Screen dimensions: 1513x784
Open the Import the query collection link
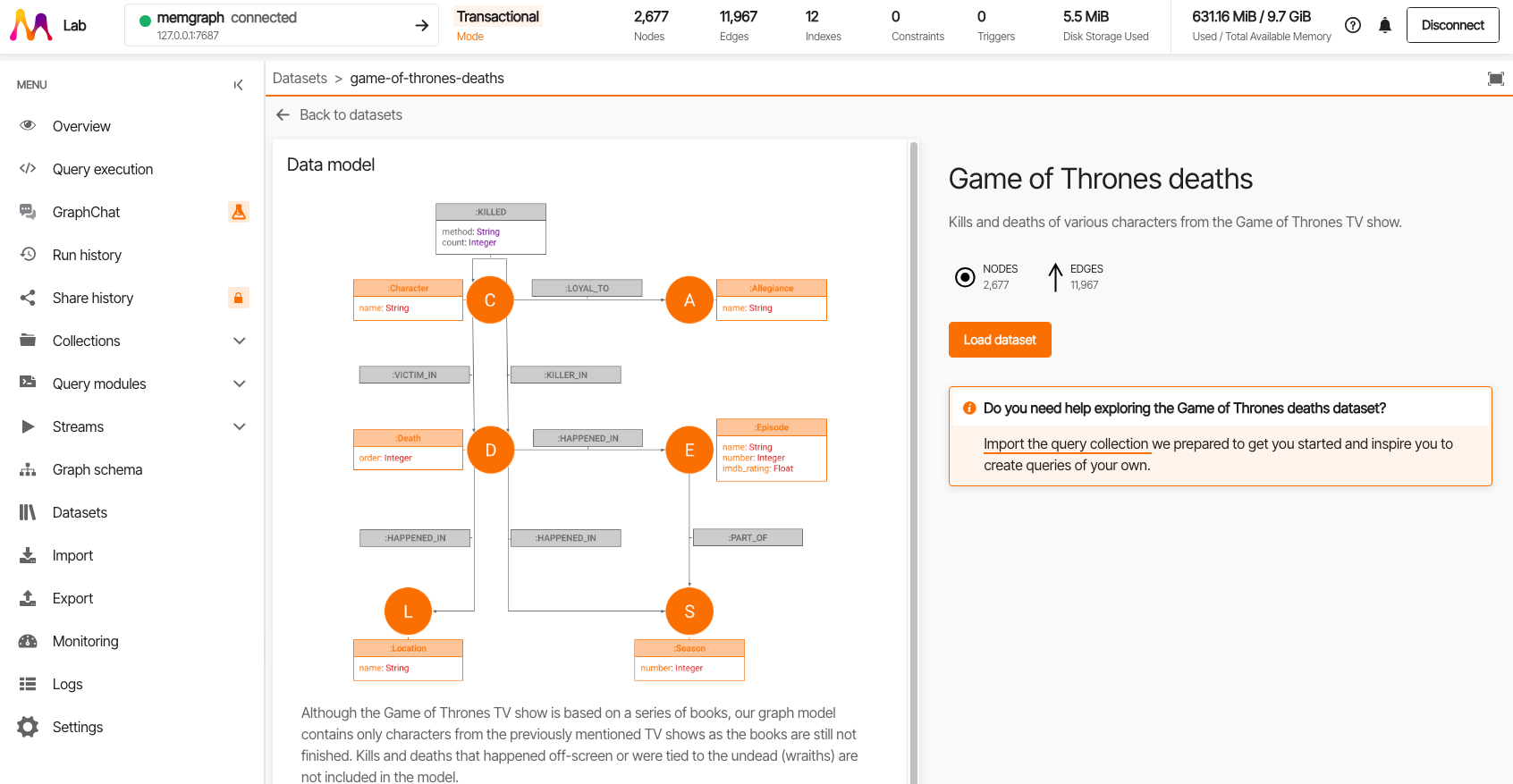[1066, 443]
